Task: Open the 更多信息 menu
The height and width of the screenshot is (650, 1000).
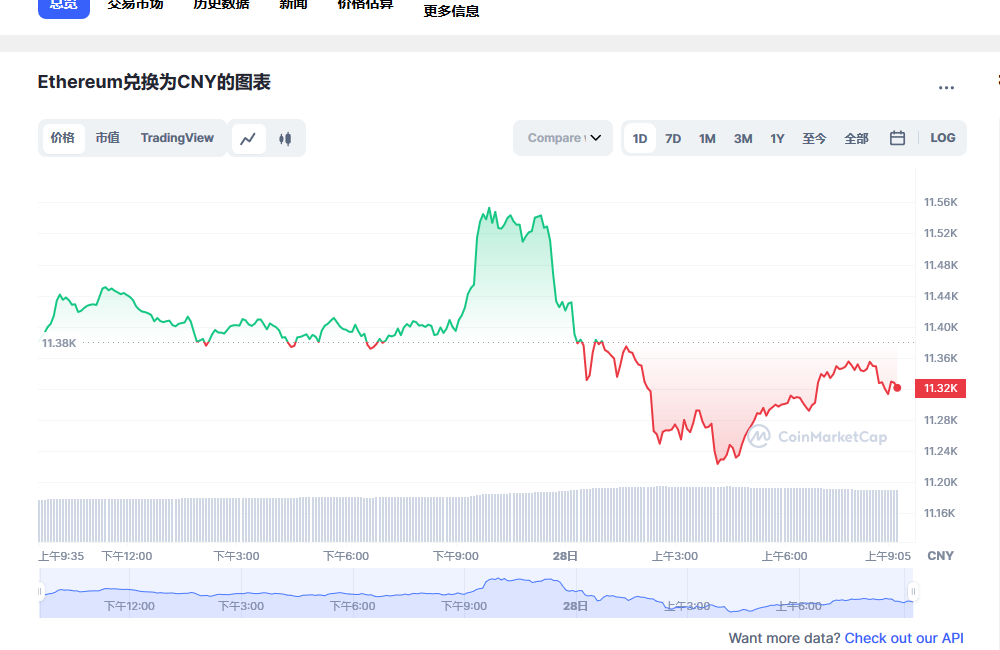Action: (x=451, y=11)
